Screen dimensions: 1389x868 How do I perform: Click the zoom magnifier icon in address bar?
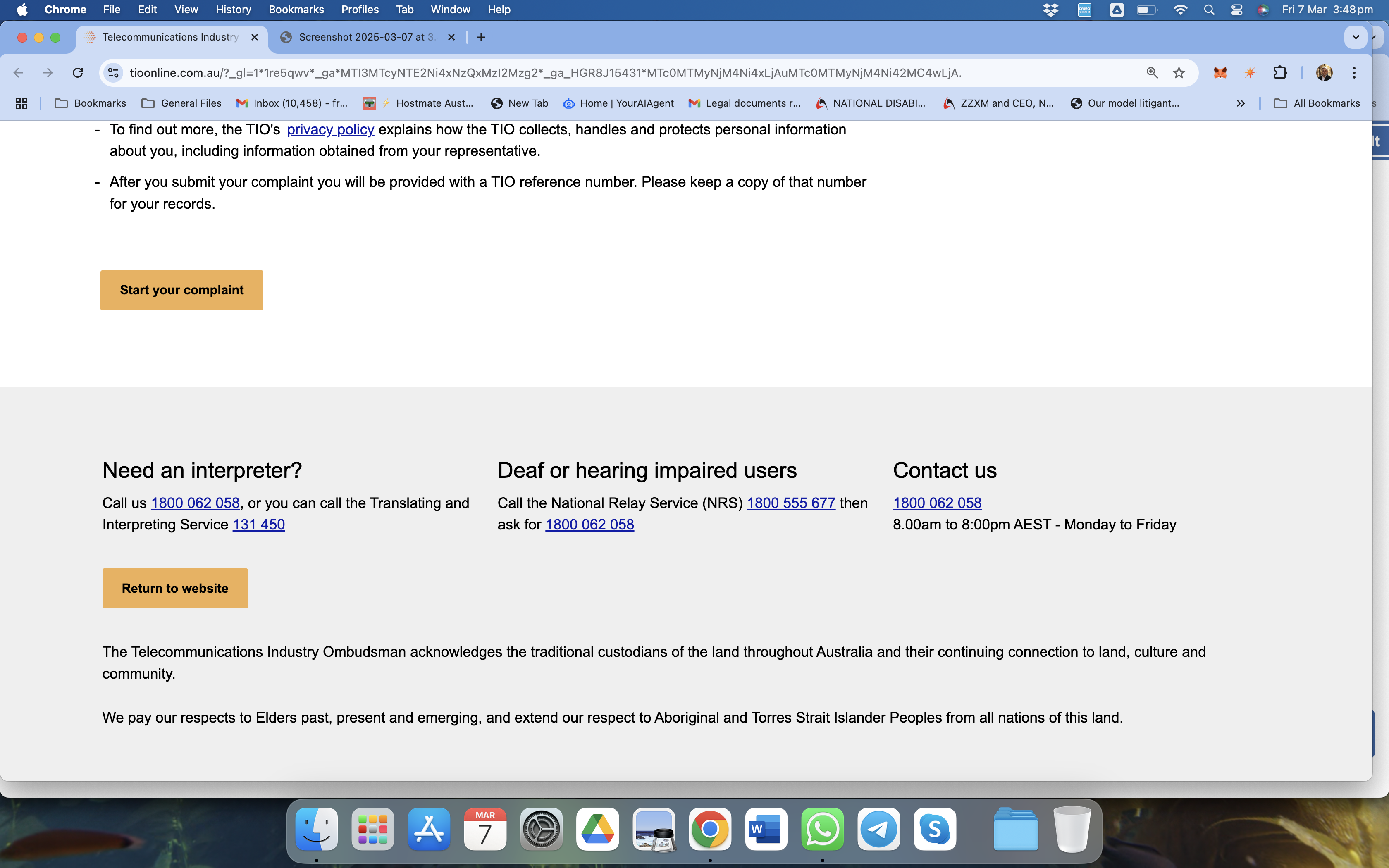click(1152, 73)
